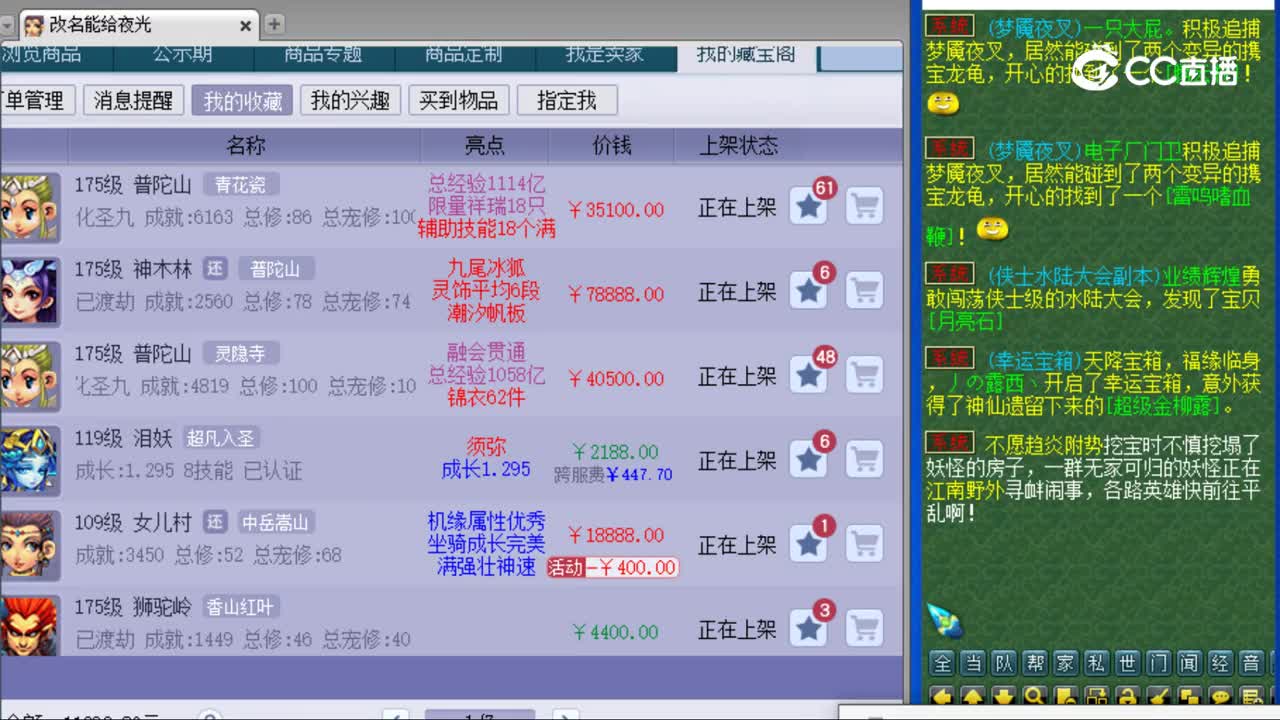The width and height of the screenshot is (1280, 720).
Task: Add the ¥35100.00 character to the cart
Action: click(x=864, y=207)
